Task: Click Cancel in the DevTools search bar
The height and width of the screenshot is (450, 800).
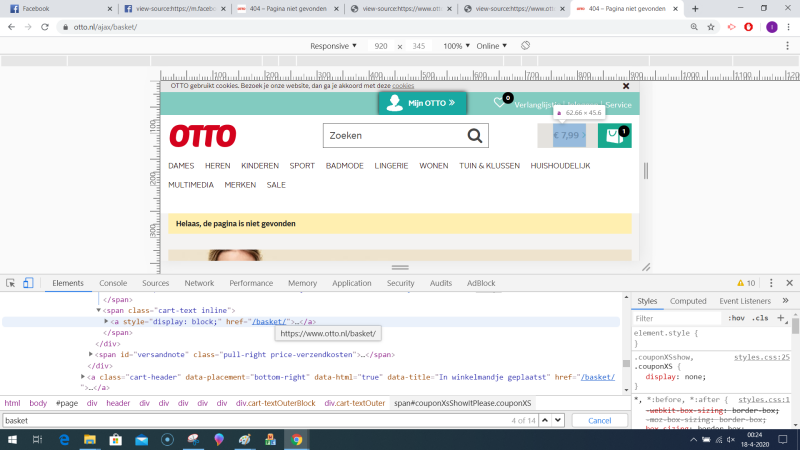Action: (599, 420)
